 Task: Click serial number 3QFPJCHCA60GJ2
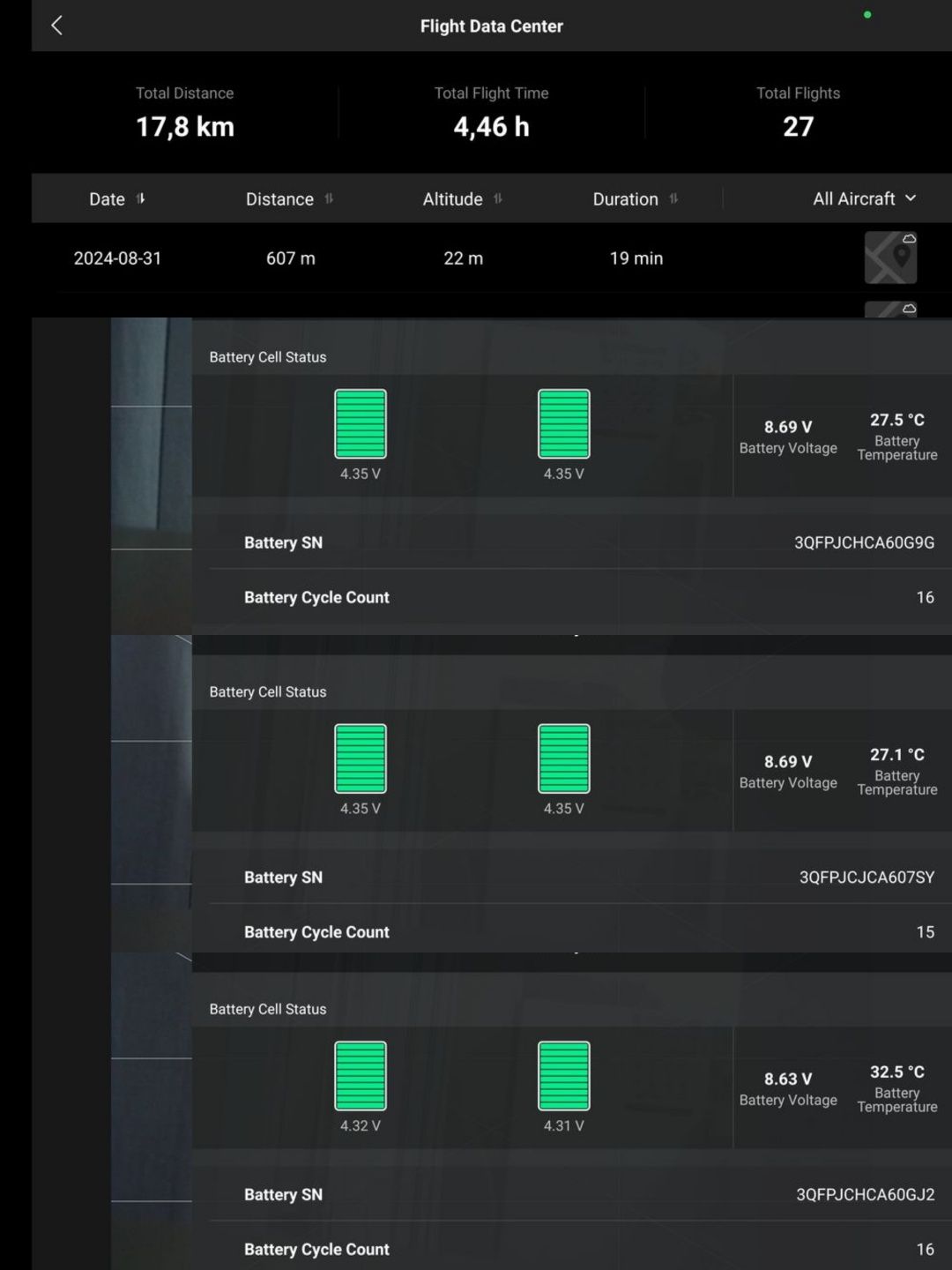click(866, 1195)
